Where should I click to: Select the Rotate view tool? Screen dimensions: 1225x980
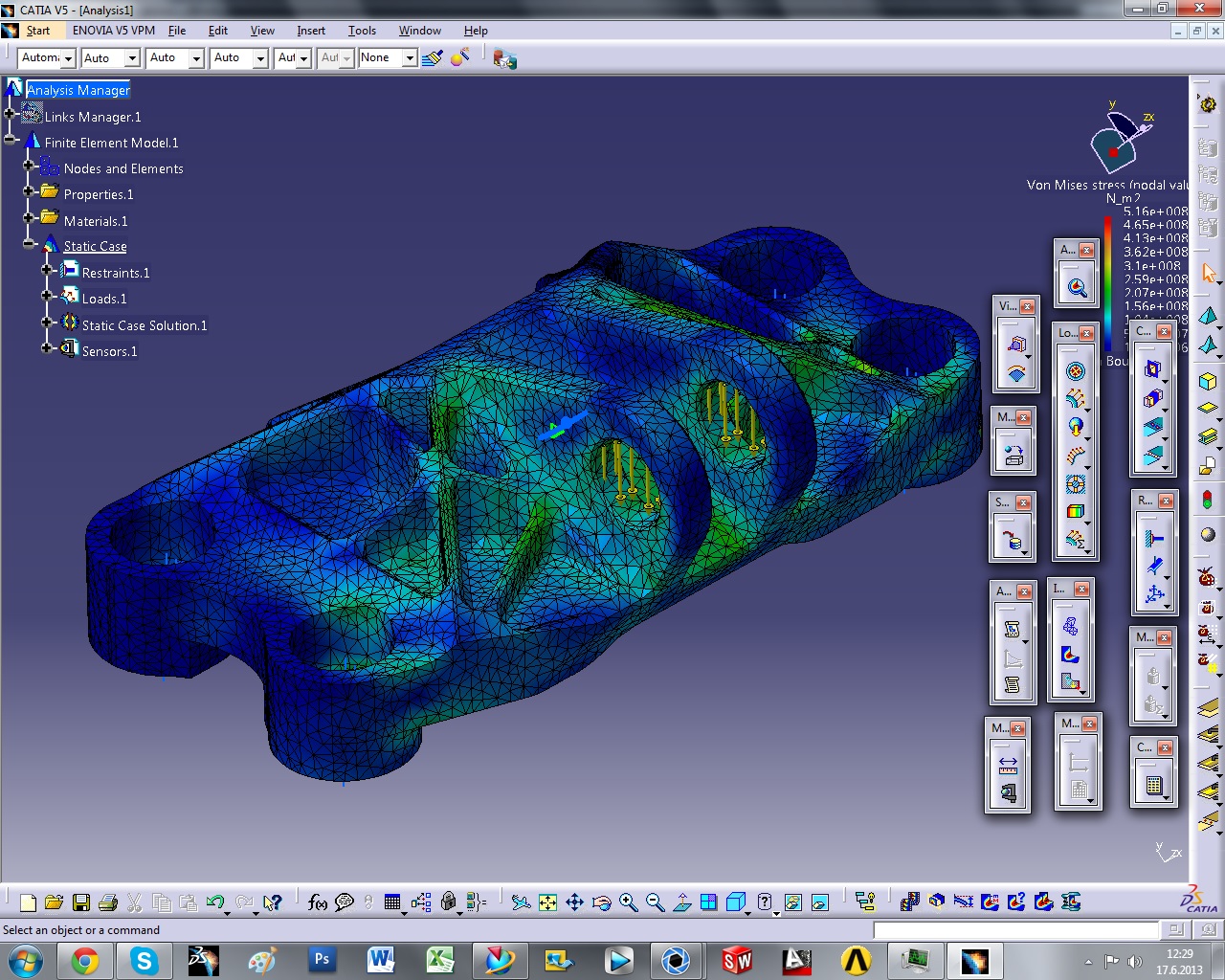(x=601, y=902)
